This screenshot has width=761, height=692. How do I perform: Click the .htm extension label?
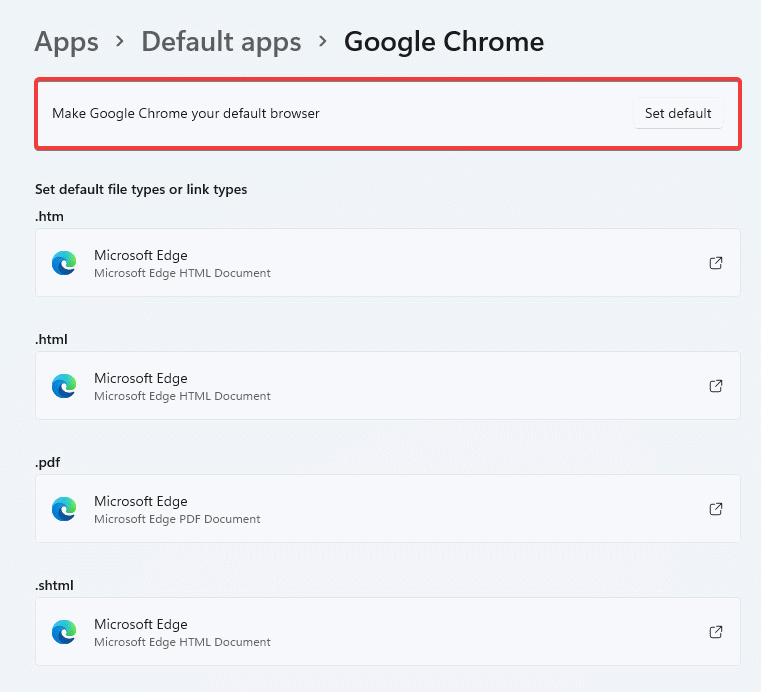click(49, 216)
